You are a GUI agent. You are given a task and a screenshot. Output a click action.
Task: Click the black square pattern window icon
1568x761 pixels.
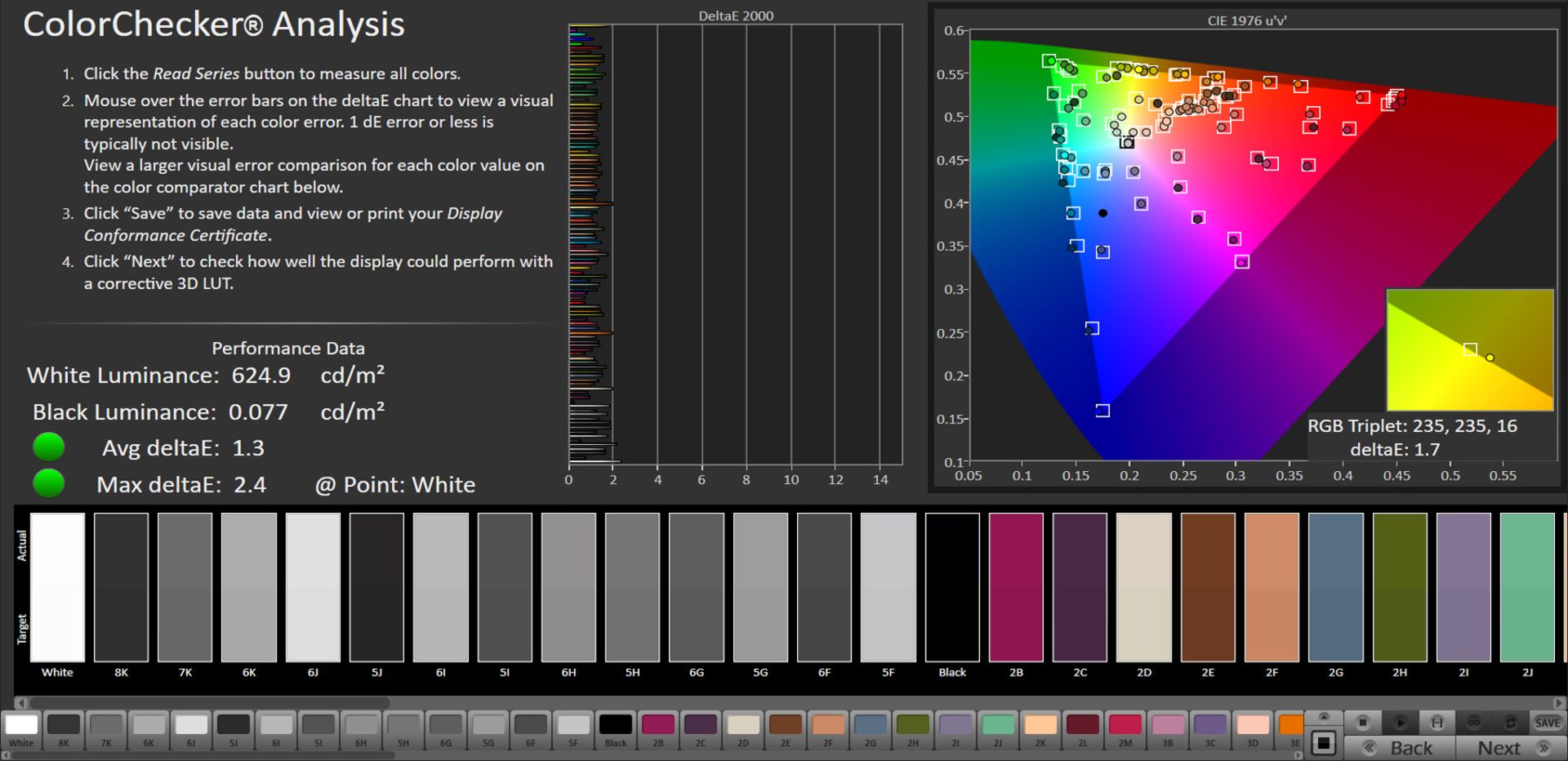(1324, 743)
